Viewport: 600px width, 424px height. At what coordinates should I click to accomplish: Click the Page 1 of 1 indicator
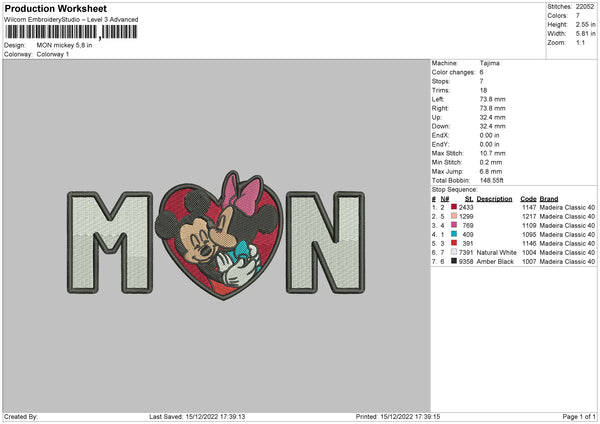(x=579, y=417)
